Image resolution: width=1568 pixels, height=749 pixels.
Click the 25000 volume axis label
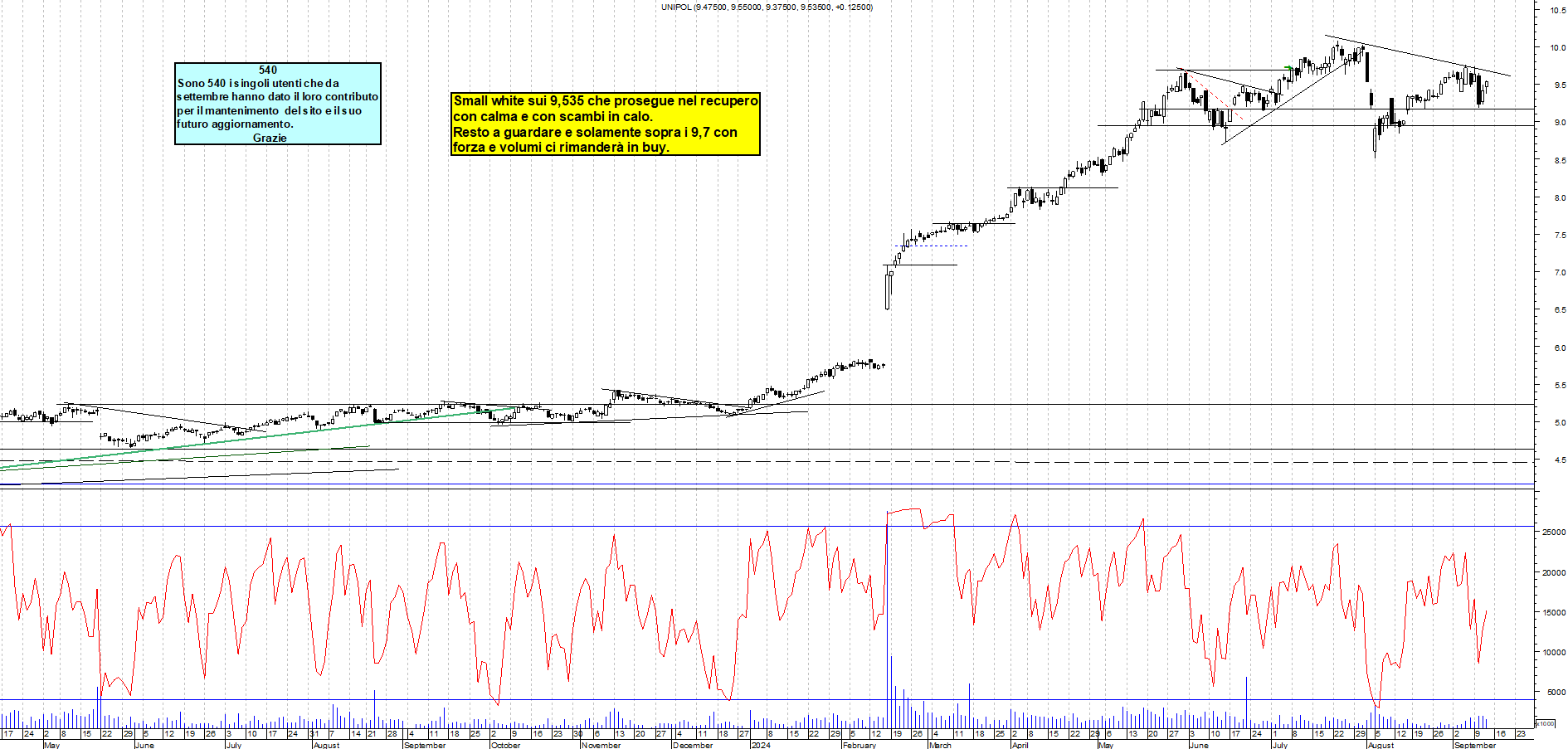(x=1554, y=532)
